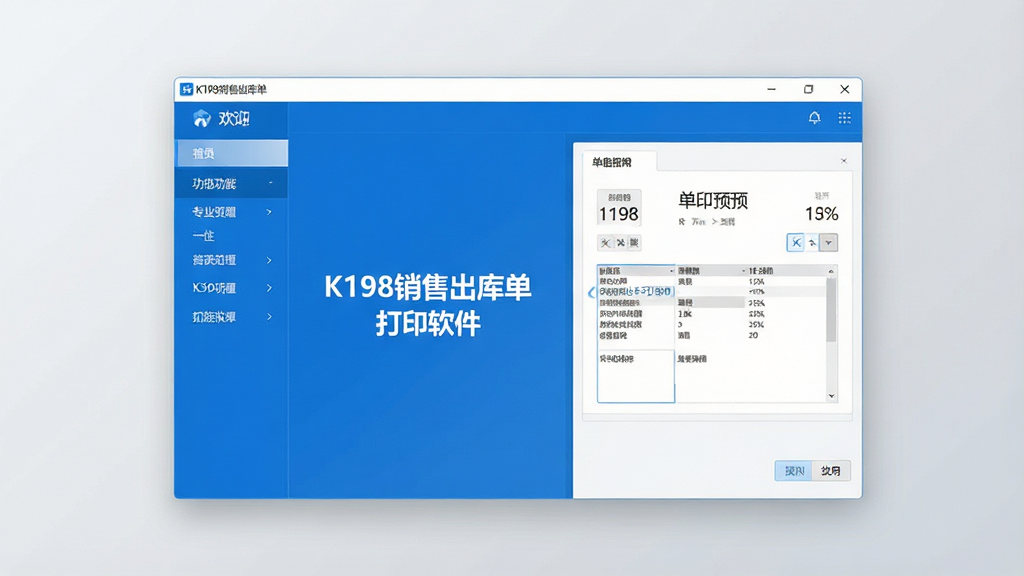The width and height of the screenshot is (1024, 576).
Task: Click the 1198 value box
Action: tap(618, 208)
